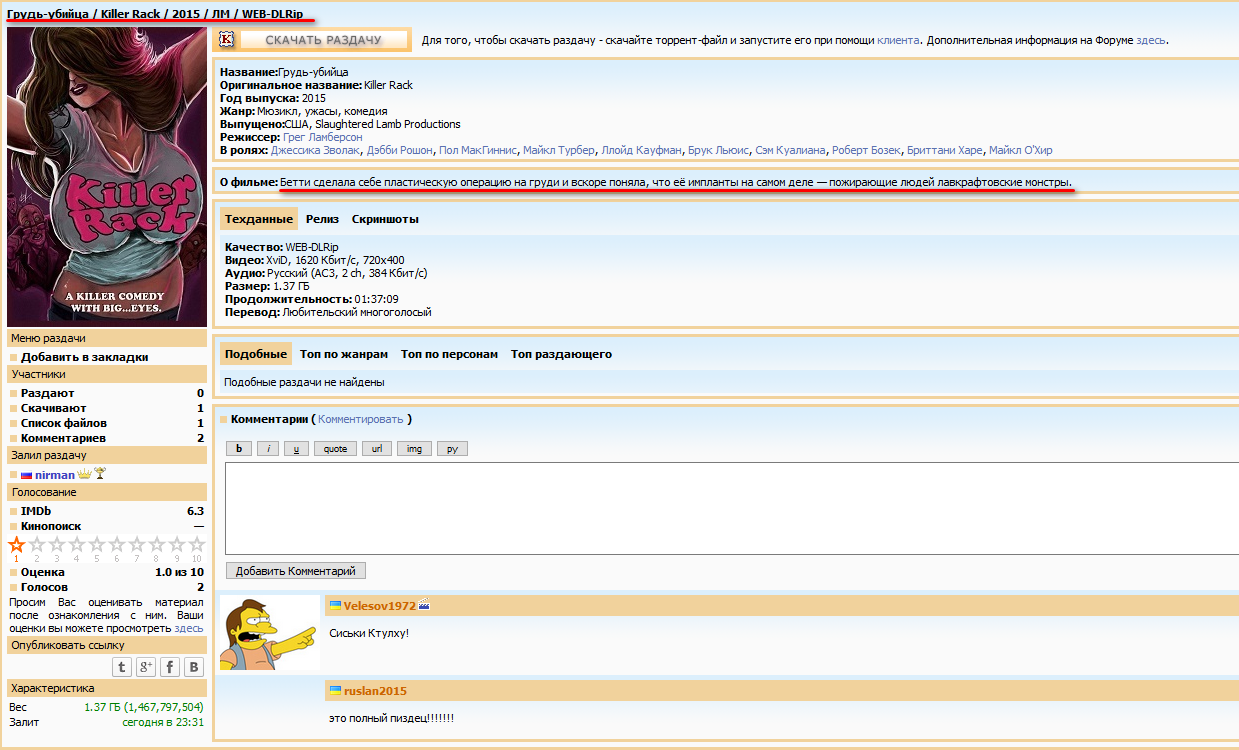Open Velesov1972's profile link
The image size is (1239, 750).
tap(380, 606)
